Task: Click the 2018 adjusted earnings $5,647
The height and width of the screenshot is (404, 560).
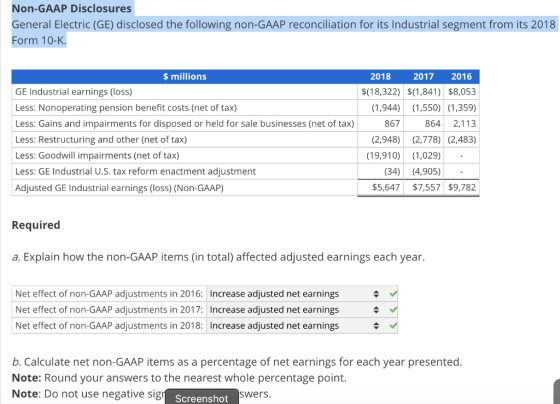Action: 386,188
